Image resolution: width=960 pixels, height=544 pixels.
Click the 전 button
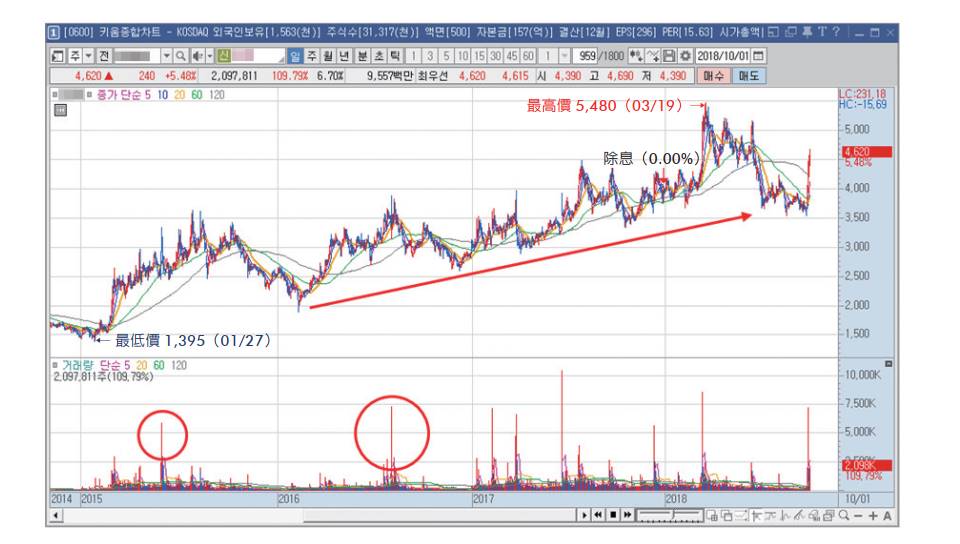point(104,56)
